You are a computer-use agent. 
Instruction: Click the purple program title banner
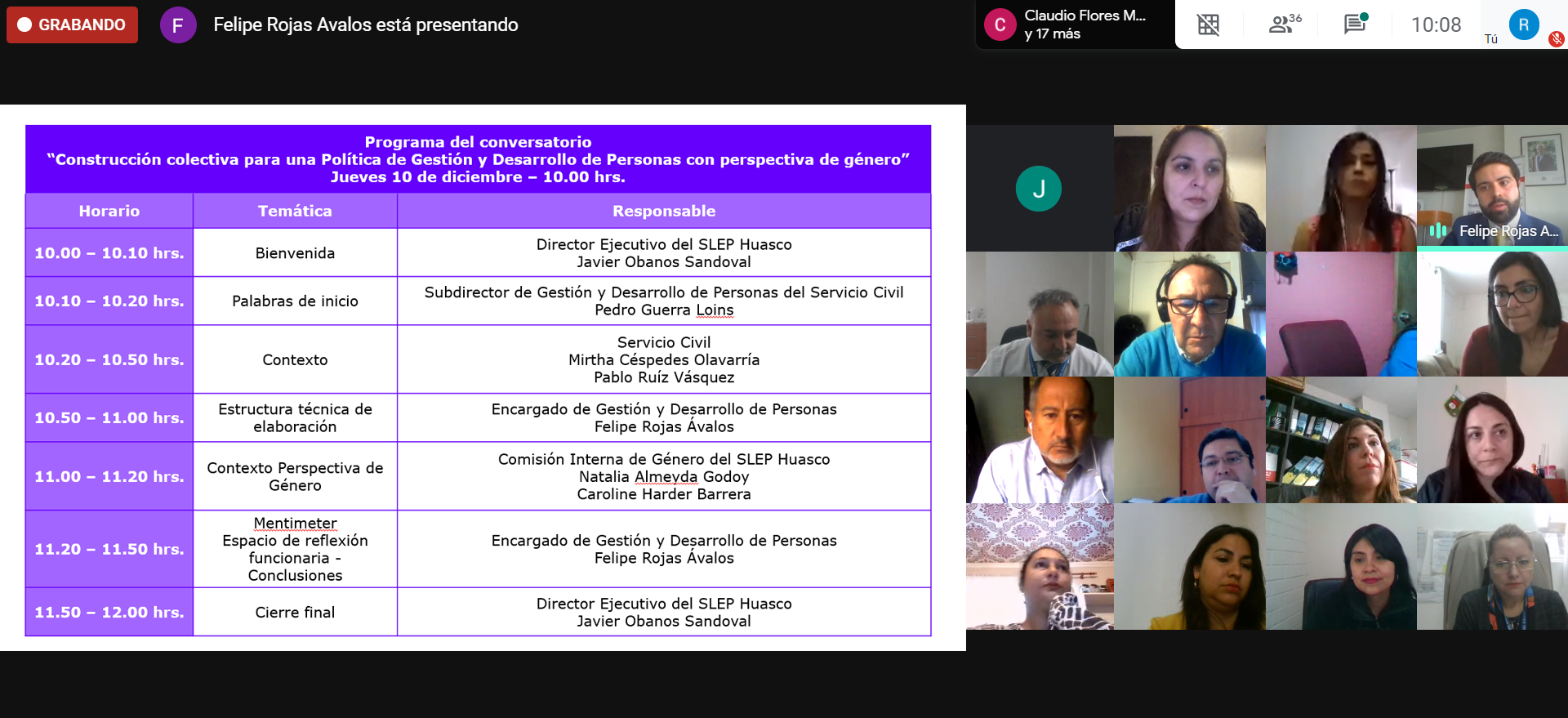tap(478, 159)
